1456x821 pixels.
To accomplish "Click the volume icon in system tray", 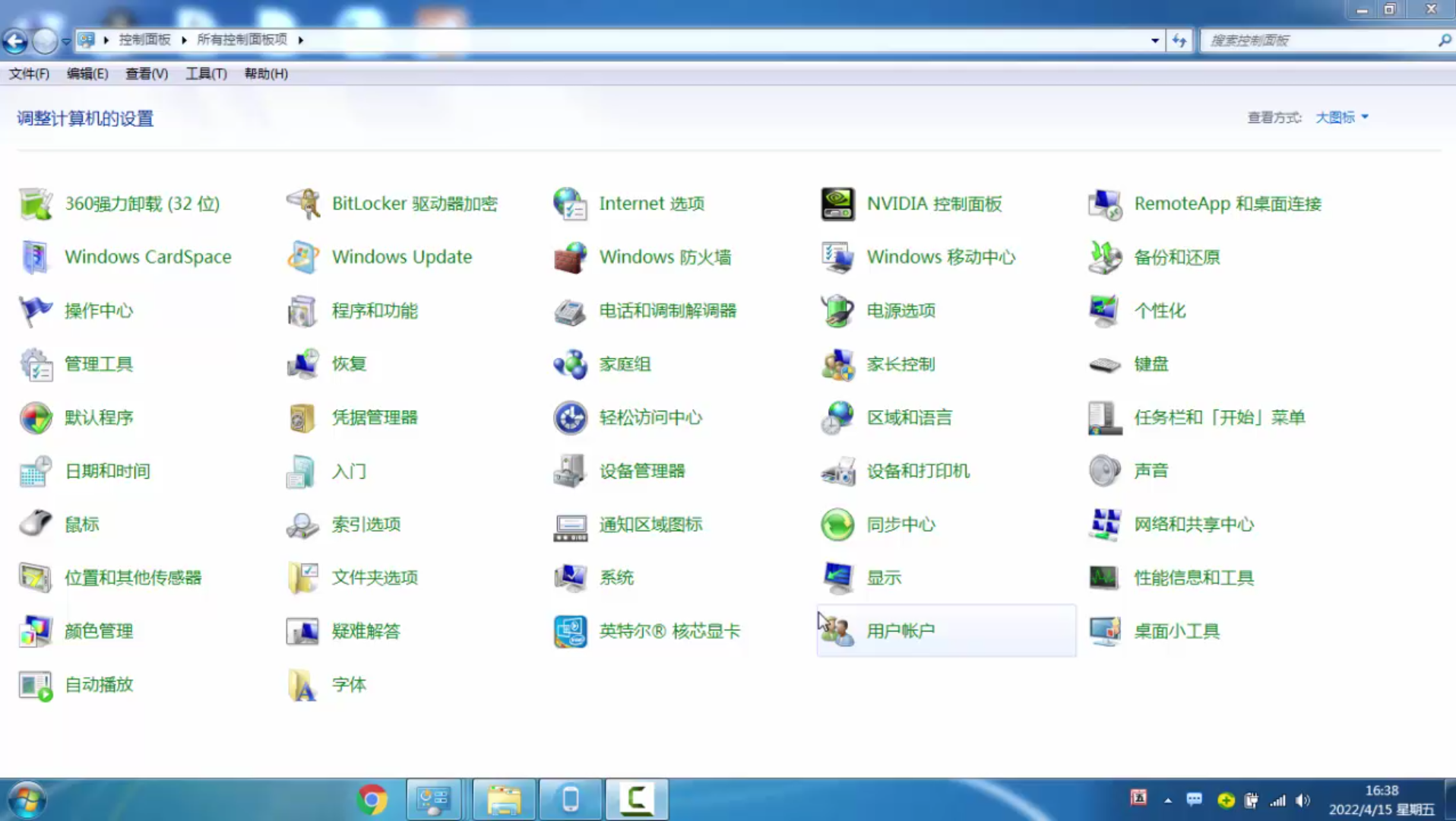I will click(x=1302, y=800).
